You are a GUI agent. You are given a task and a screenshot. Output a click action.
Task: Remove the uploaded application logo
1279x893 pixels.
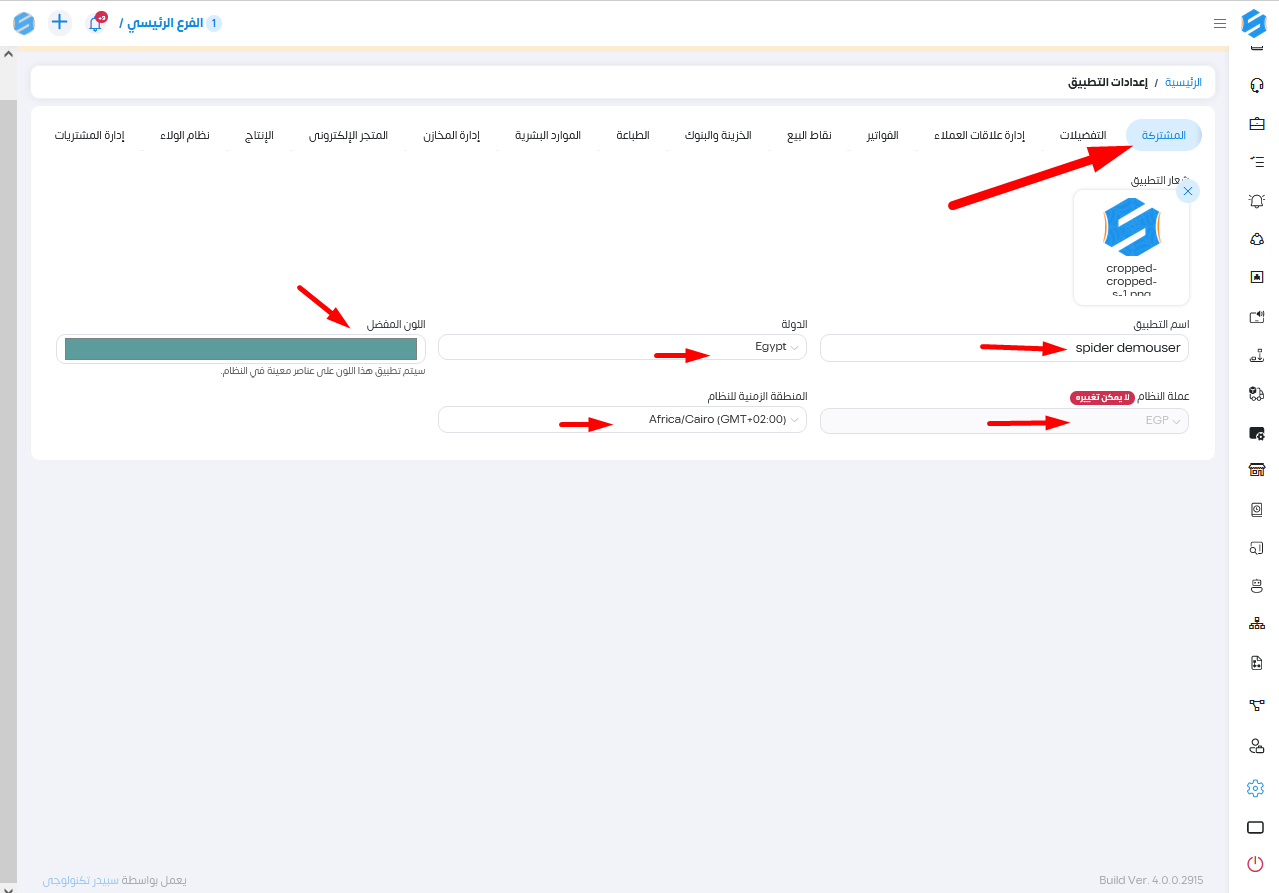tap(1187, 191)
